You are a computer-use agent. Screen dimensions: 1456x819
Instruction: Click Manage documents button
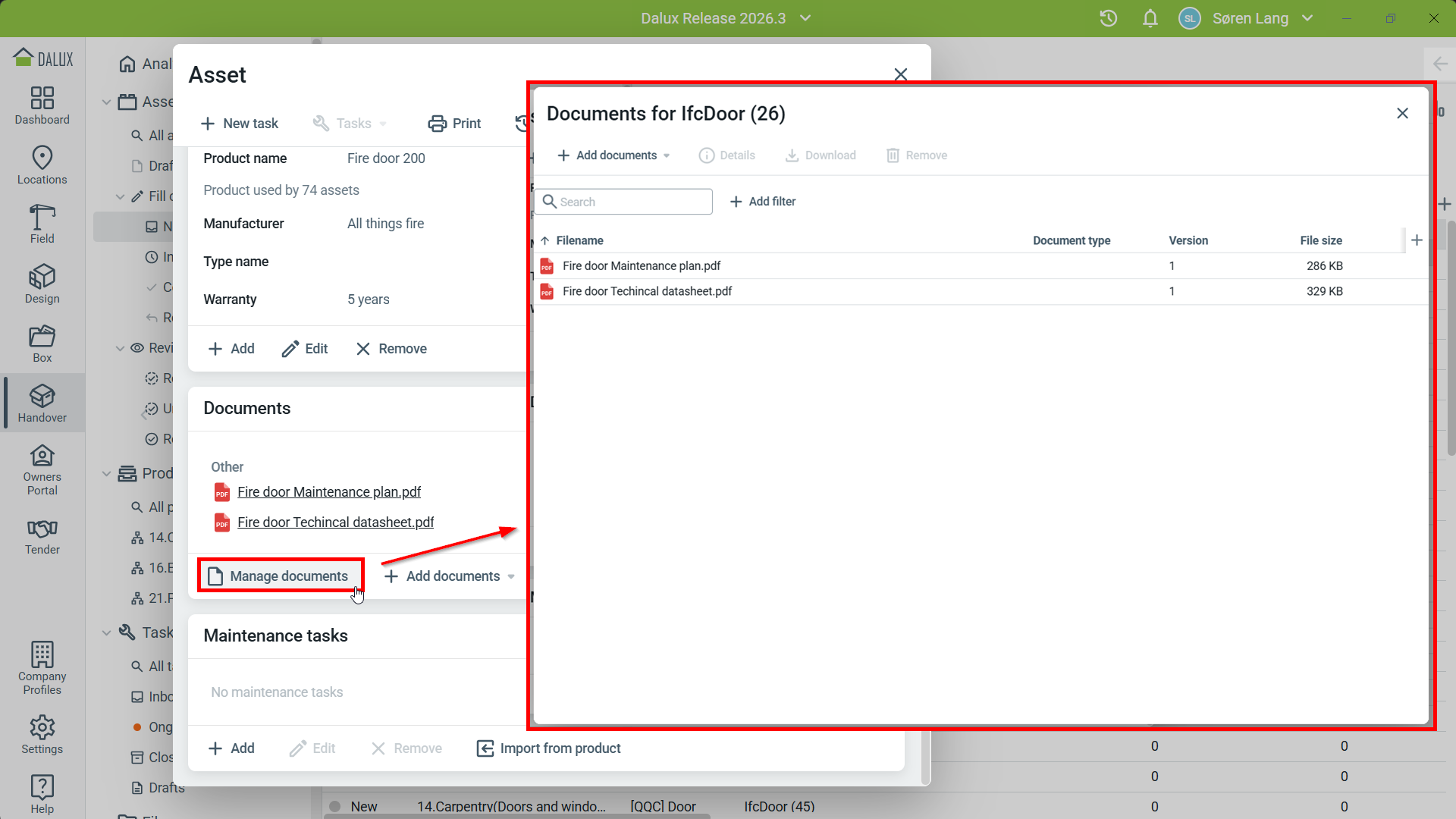(281, 576)
